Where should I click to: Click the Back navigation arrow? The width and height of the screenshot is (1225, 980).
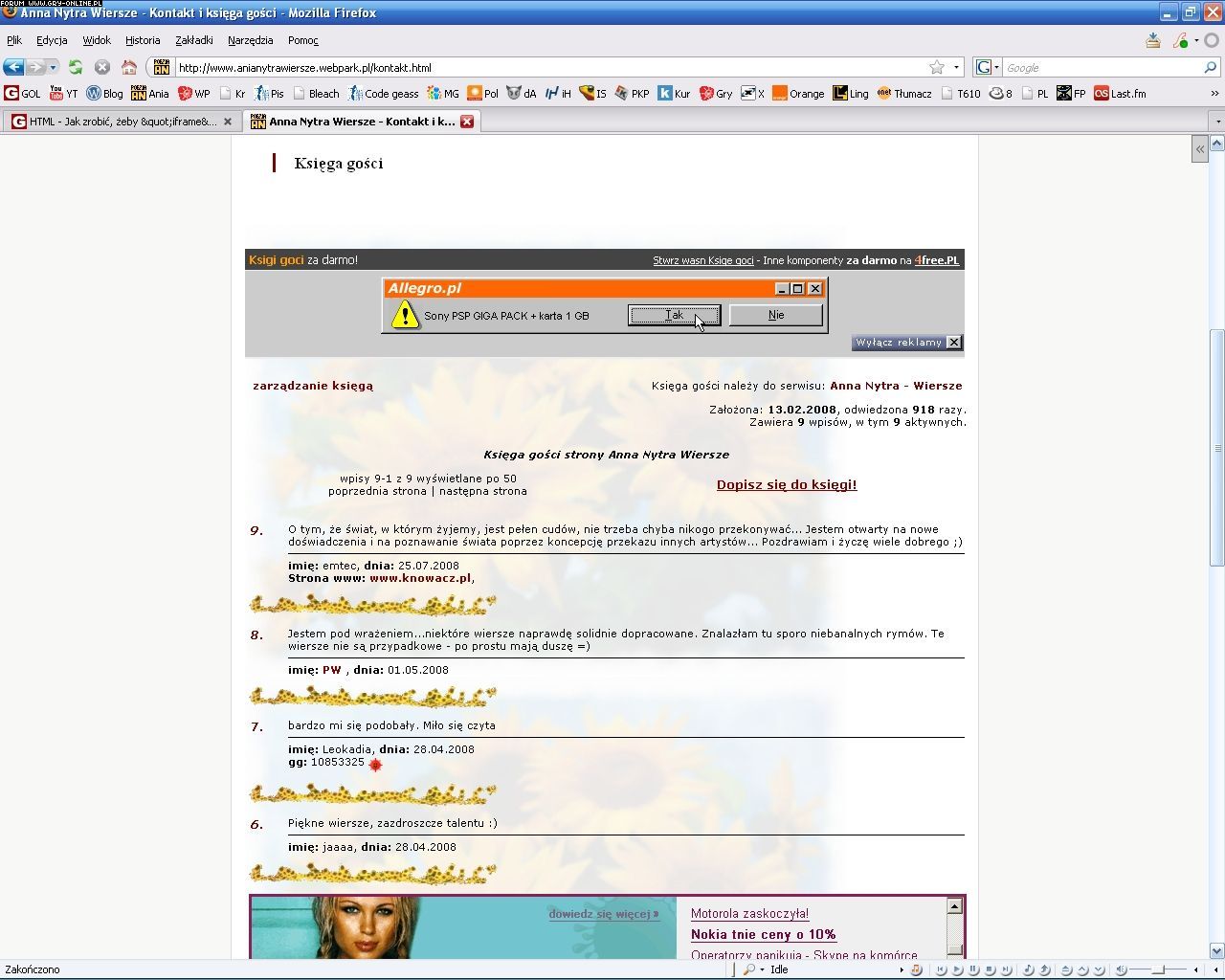[x=13, y=67]
